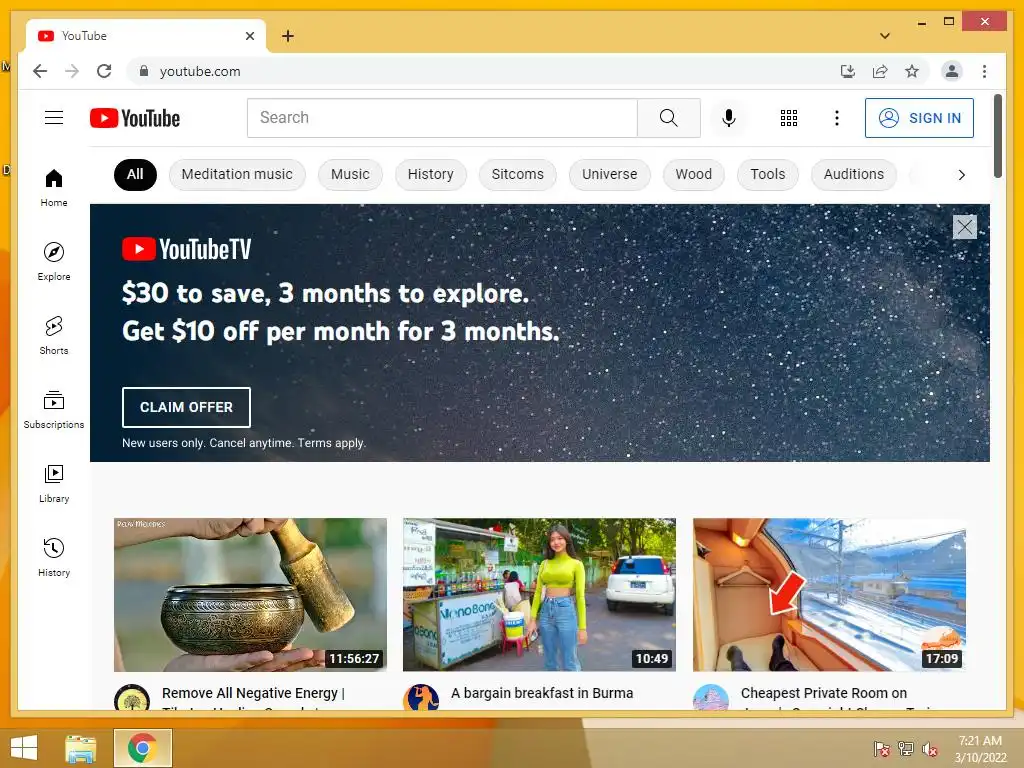Share this page icon

coord(880,71)
